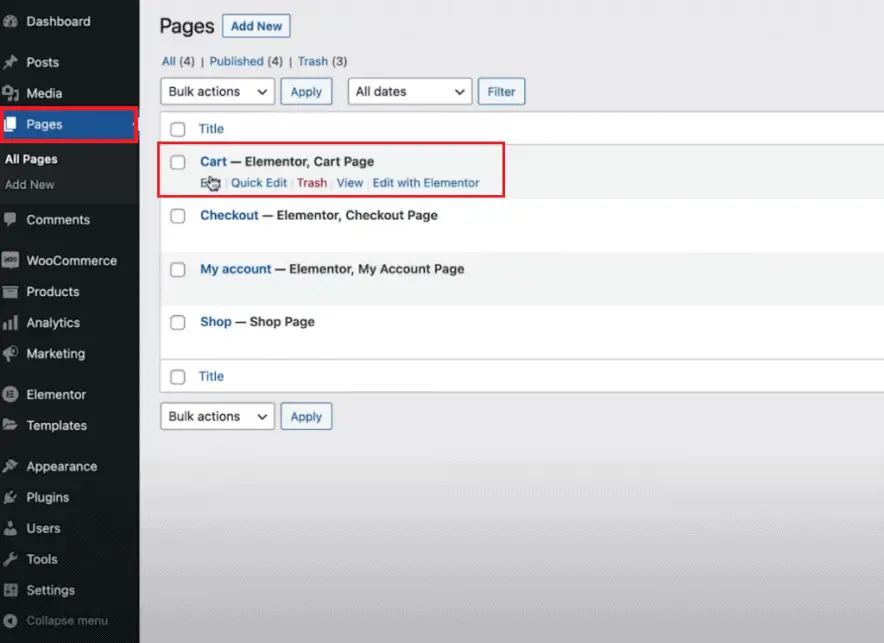Click Edit with Elementor for Cart
This screenshot has height=643, width=884.
(x=426, y=183)
